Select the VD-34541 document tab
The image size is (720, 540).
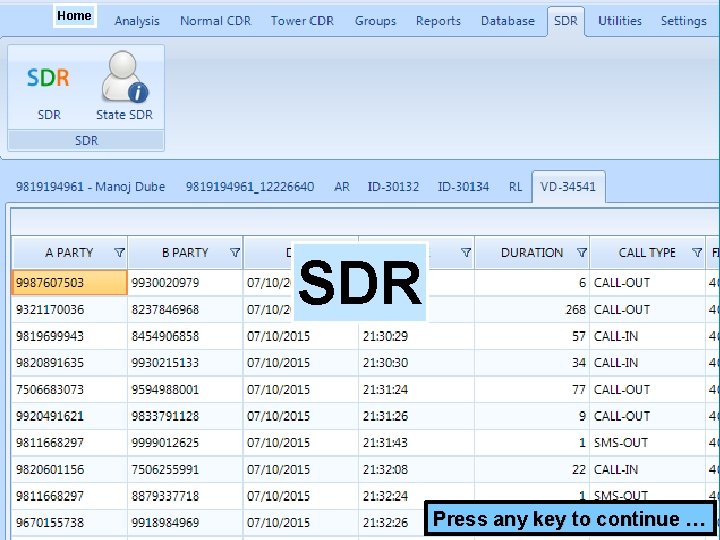pyautogui.click(x=568, y=187)
